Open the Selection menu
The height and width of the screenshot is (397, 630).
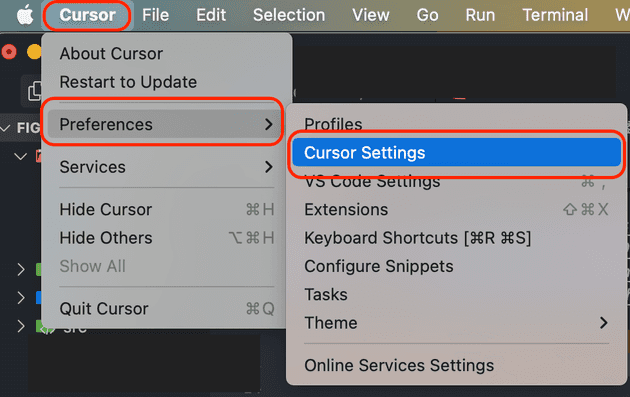[289, 15]
